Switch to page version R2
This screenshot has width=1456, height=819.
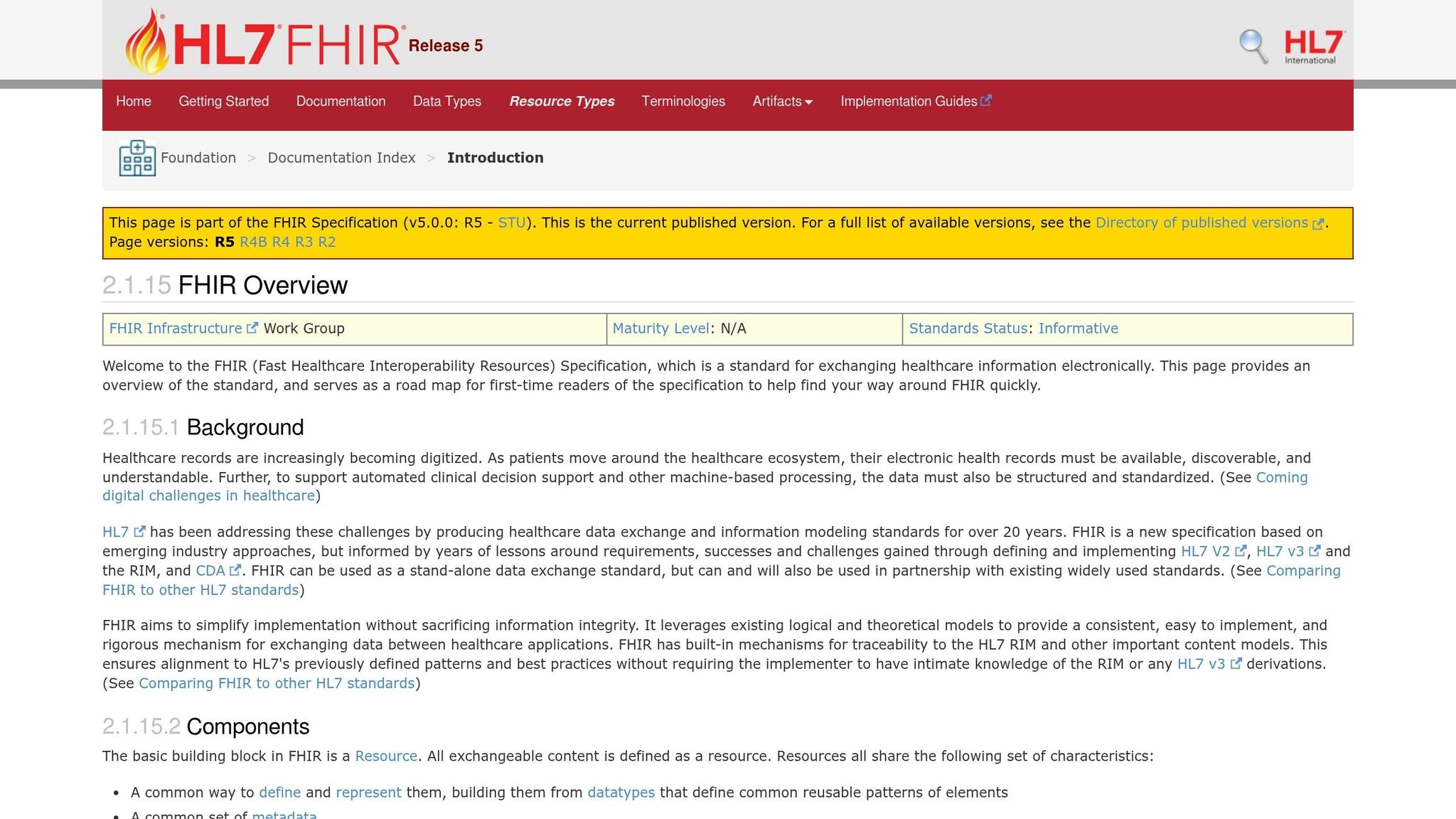coord(326,242)
